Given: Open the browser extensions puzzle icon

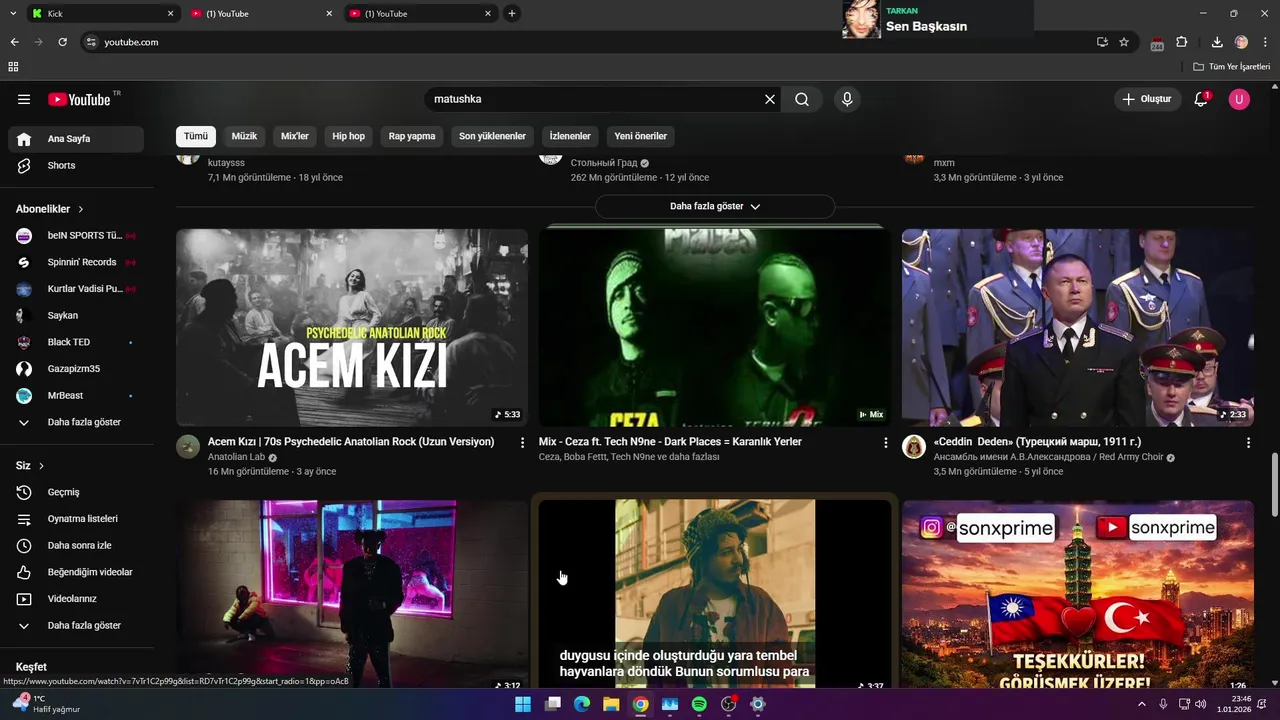Looking at the screenshot, I should (x=1182, y=42).
